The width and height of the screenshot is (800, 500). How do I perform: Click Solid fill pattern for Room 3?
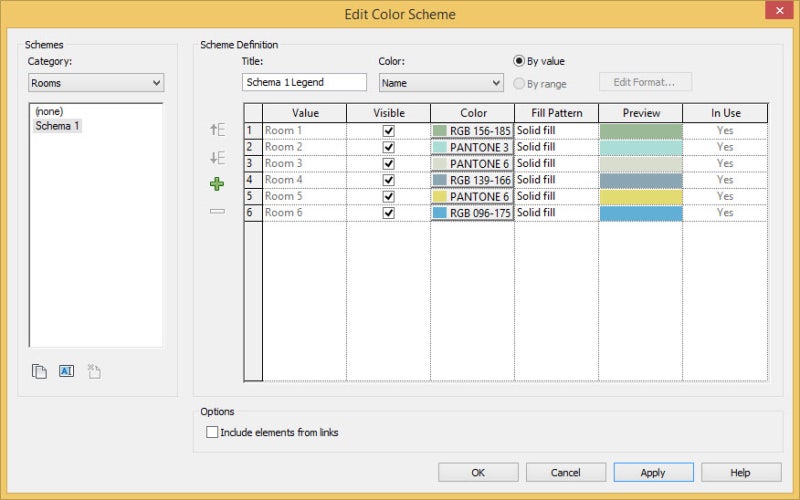[x=556, y=163]
